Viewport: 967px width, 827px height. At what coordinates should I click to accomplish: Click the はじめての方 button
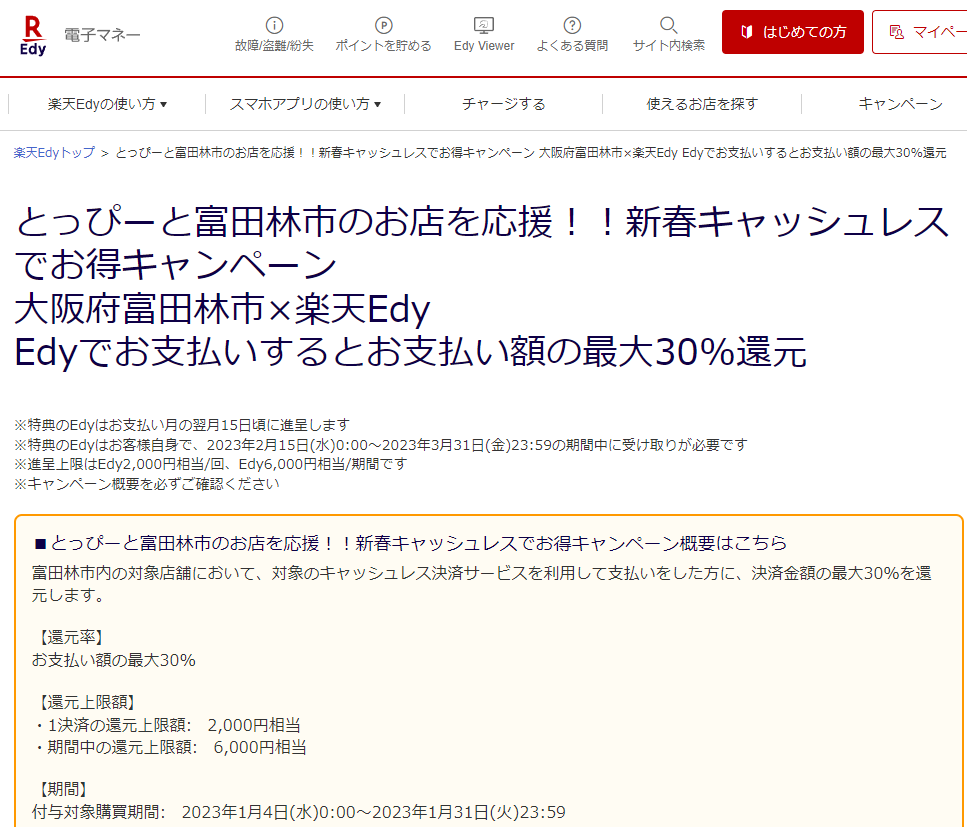point(792,32)
